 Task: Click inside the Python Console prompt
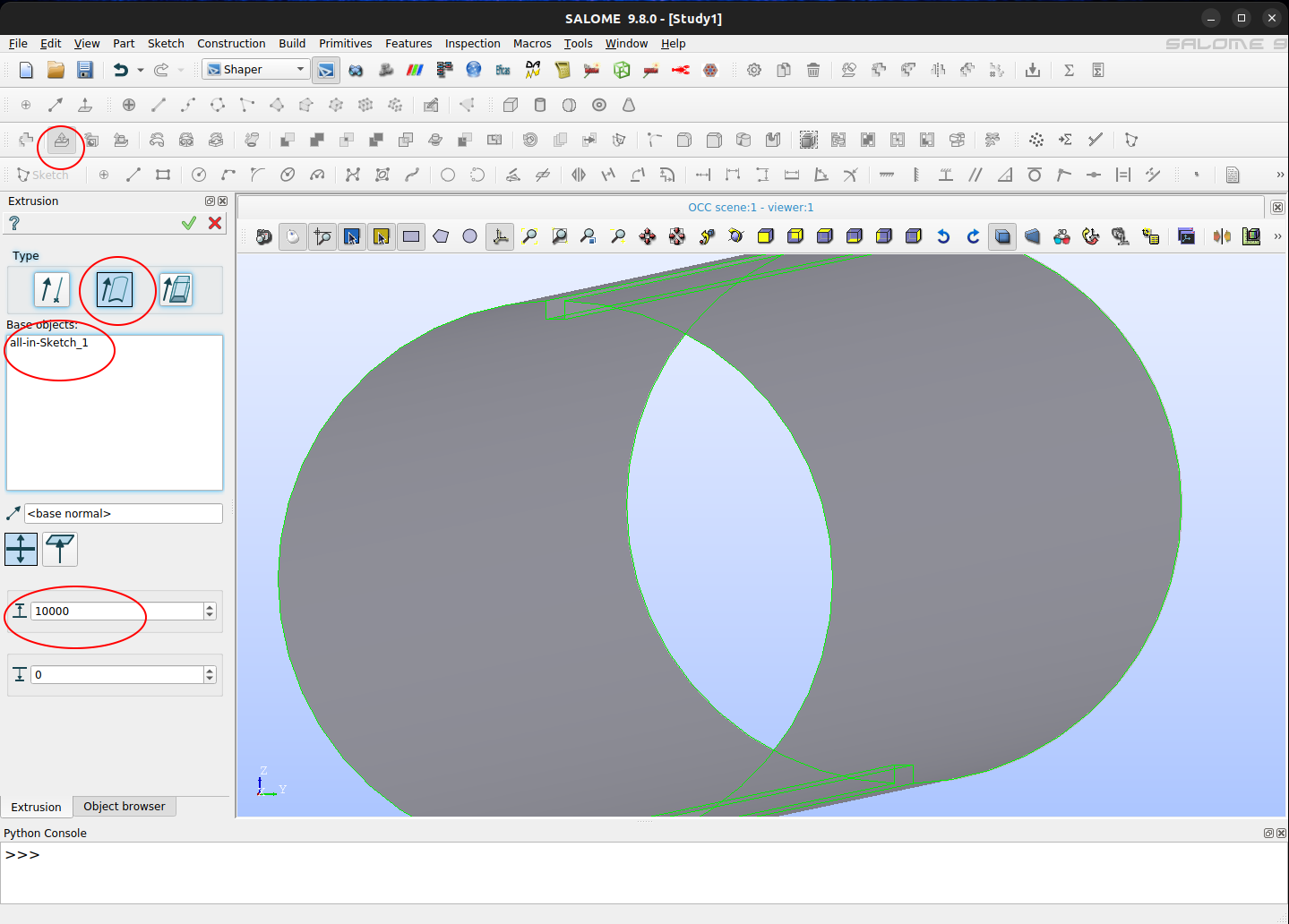[644, 873]
